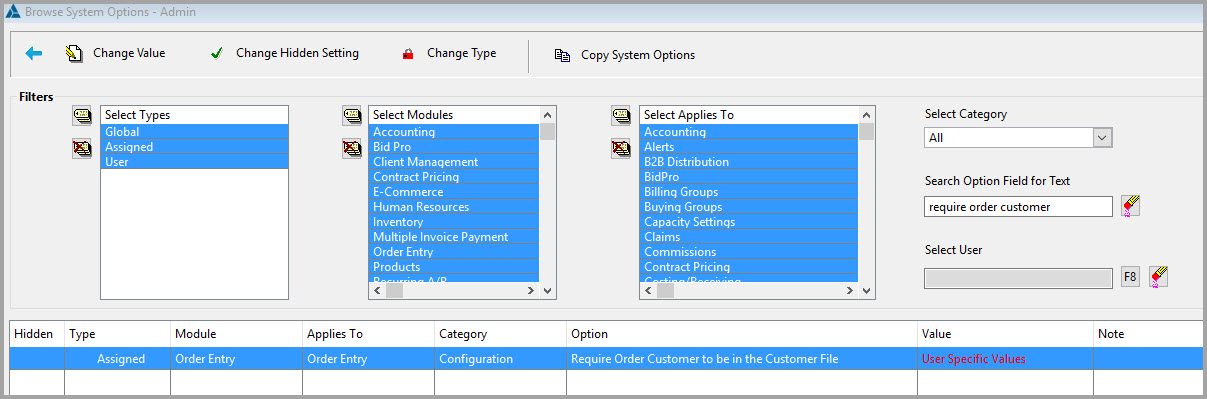
Task: Click select-all icon beside Select Modules list
Action: click(x=352, y=116)
